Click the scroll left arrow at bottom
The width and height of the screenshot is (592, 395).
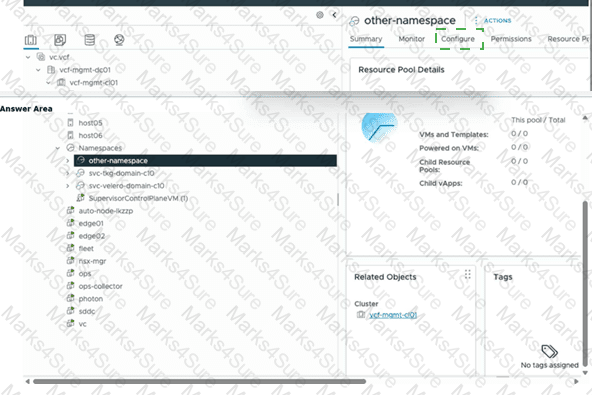pos(27,381)
